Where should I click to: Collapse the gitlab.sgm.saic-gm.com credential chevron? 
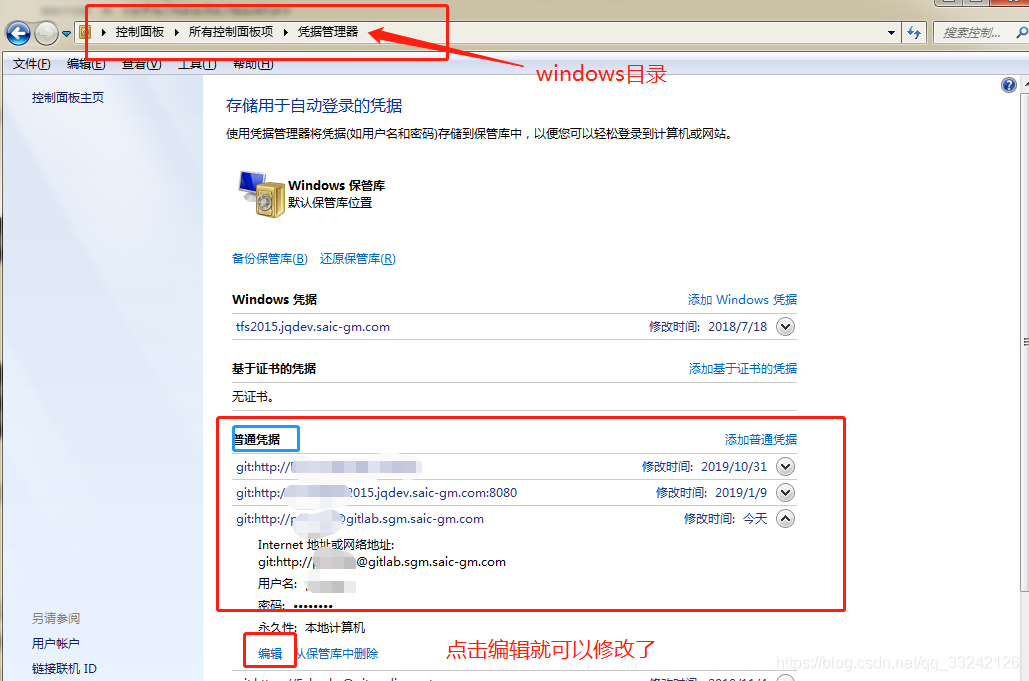(786, 519)
